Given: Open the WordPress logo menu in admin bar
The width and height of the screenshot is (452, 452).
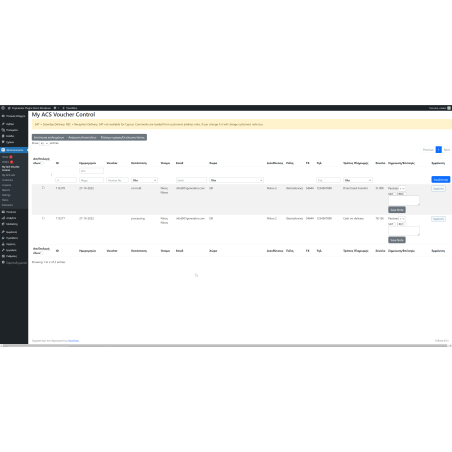Looking at the screenshot, I should (x=3, y=108).
